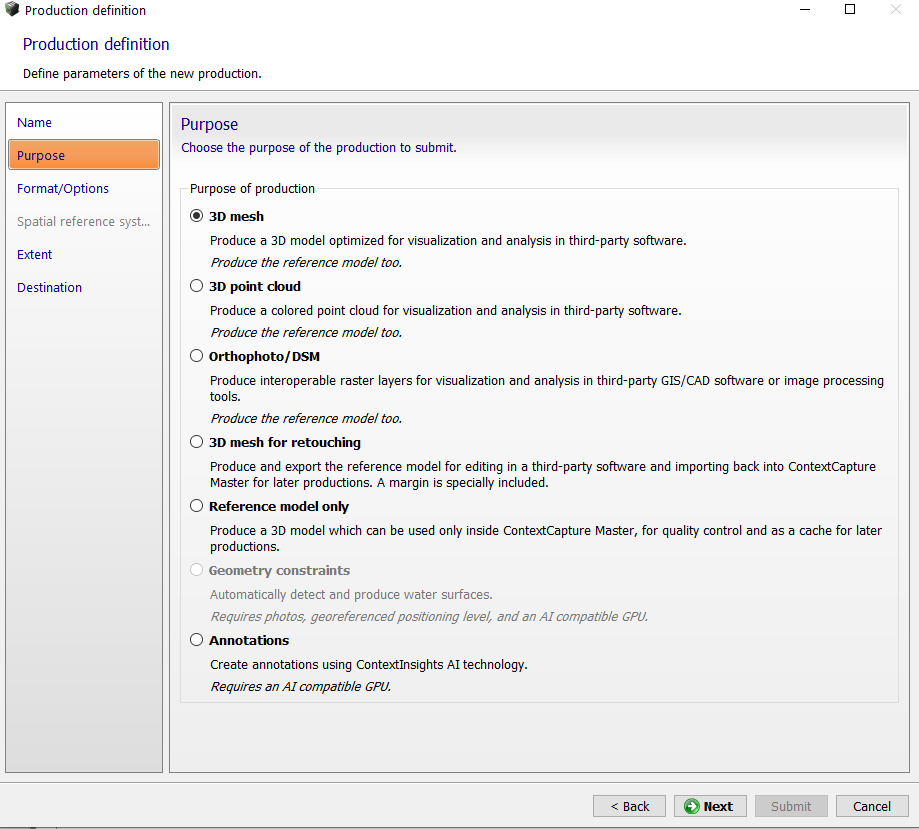Close the Production definition dialog
This screenshot has width=919, height=829.
point(896,10)
